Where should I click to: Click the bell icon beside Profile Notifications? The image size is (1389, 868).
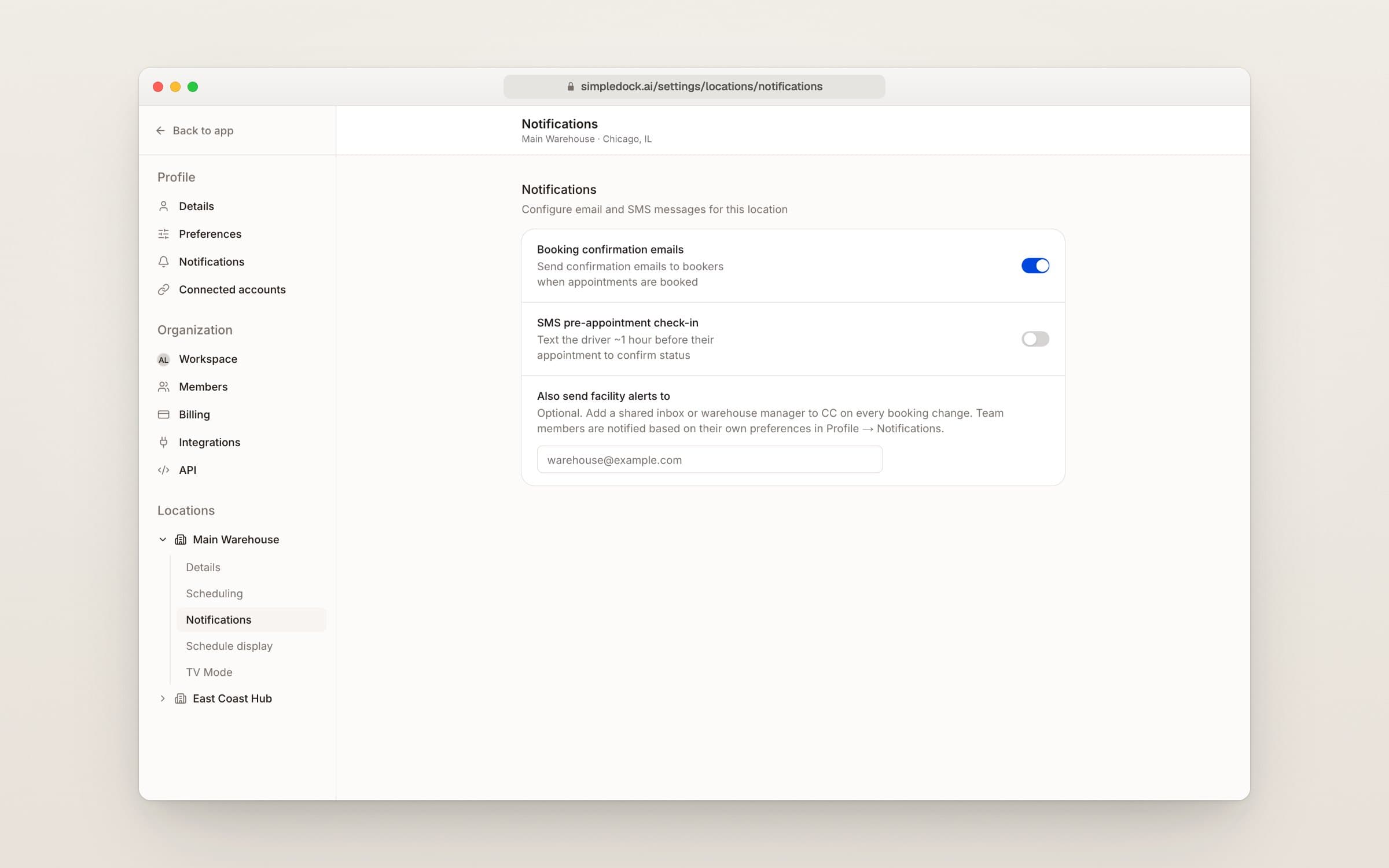(x=164, y=262)
